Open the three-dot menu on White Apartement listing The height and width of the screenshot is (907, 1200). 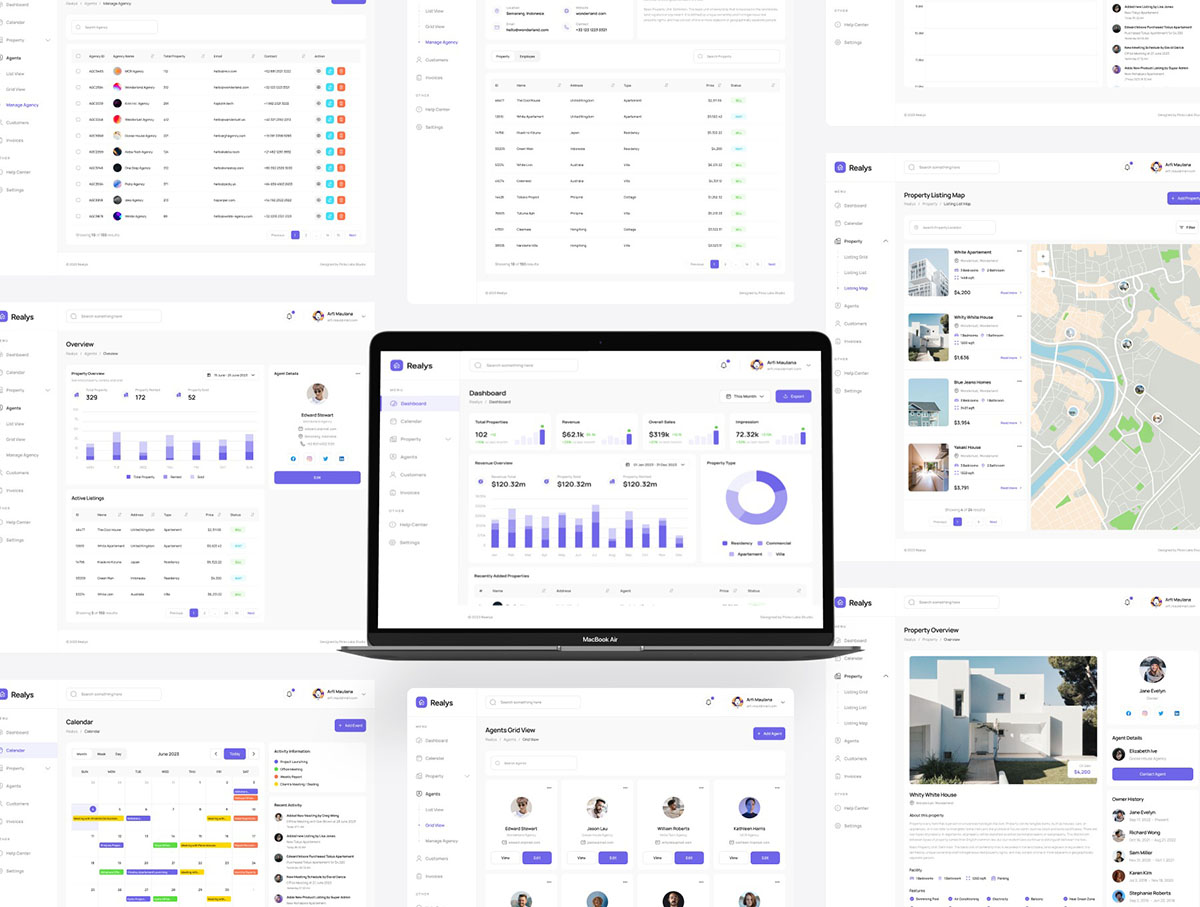tap(1019, 250)
